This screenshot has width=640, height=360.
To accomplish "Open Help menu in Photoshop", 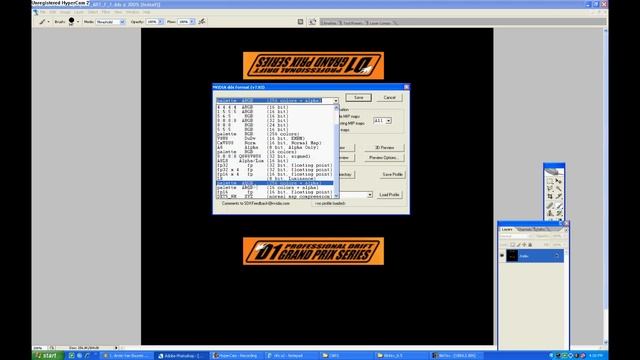I will click(146, 12).
